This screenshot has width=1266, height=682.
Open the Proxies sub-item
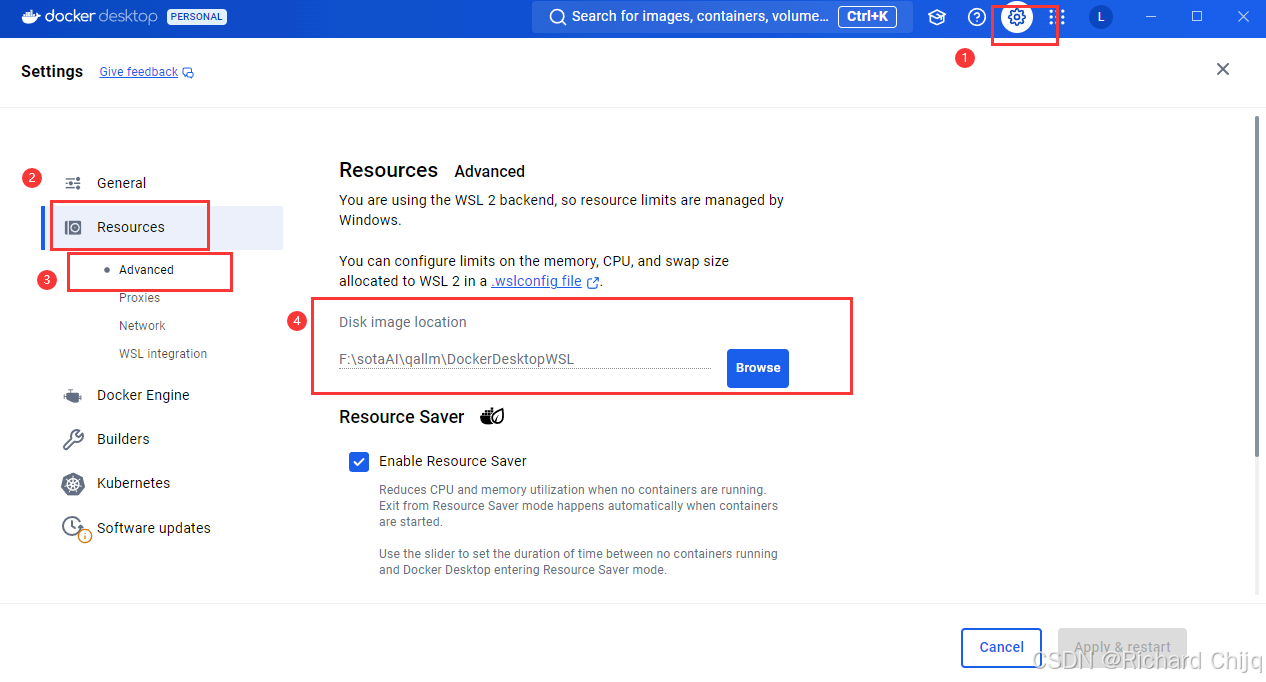coord(139,298)
